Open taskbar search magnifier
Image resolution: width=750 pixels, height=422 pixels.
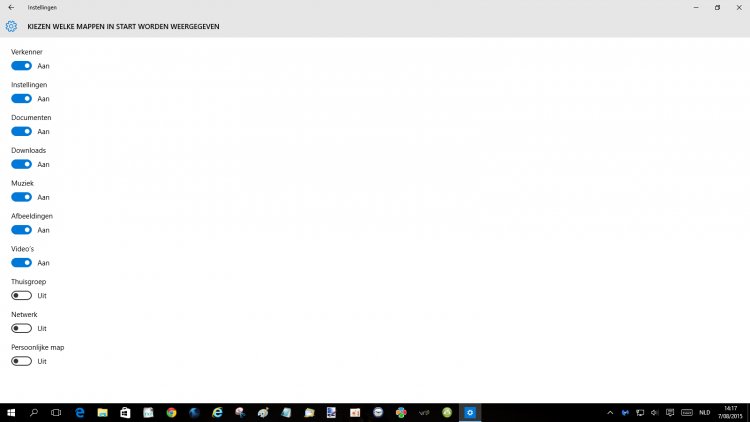[33, 412]
